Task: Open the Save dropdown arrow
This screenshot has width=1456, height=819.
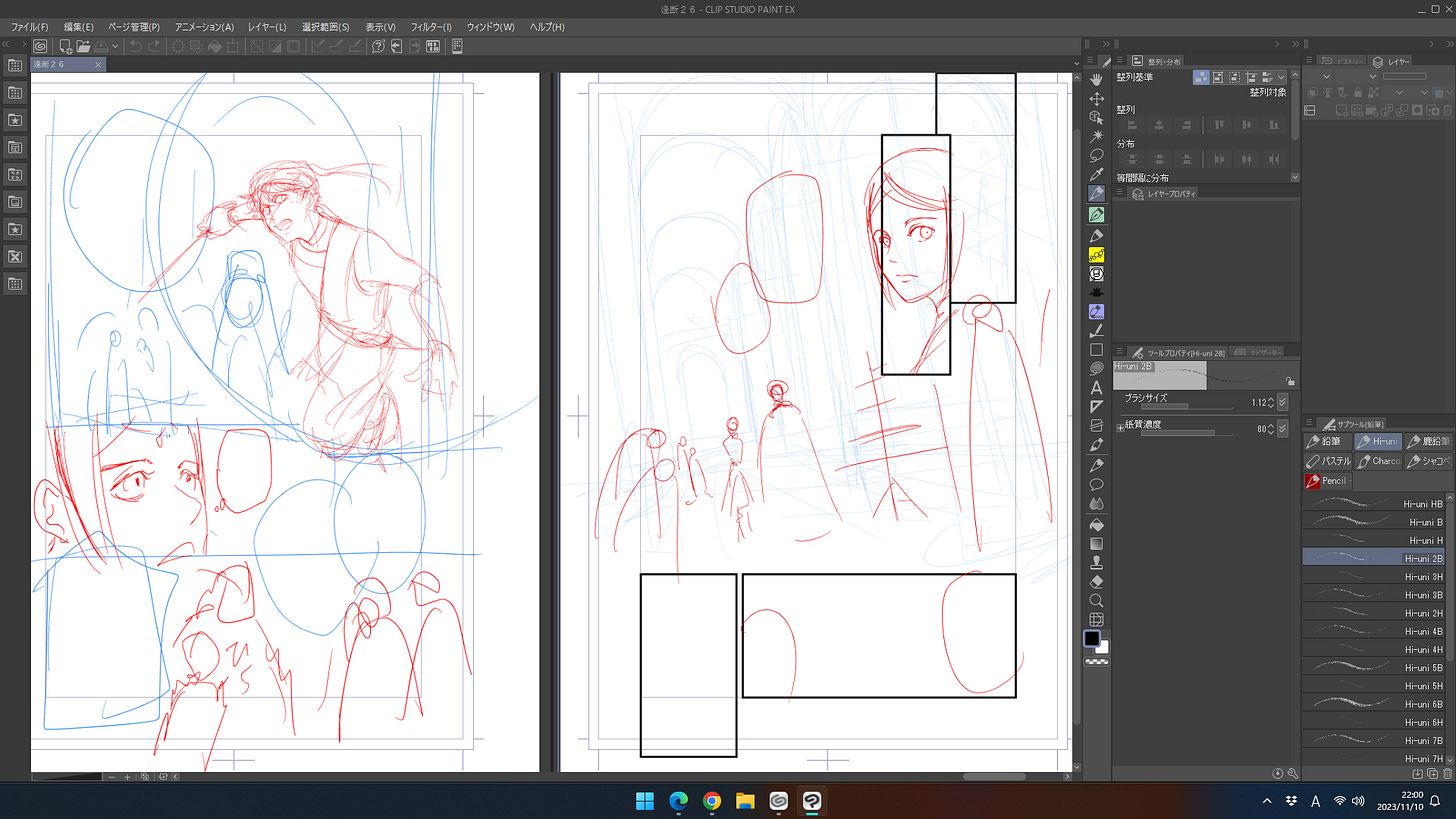Action: point(116,46)
